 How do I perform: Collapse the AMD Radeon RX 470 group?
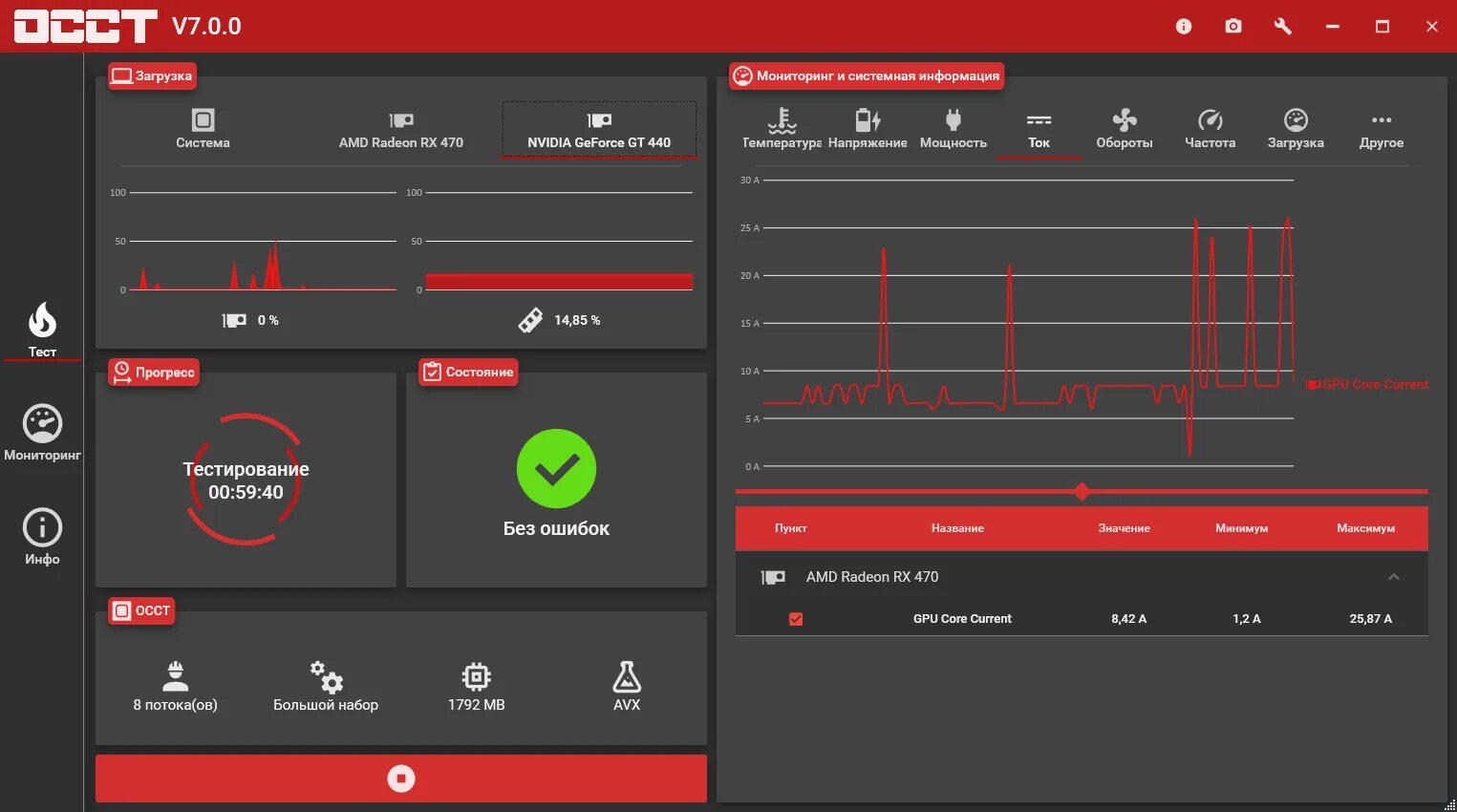pyautogui.click(x=1394, y=577)
